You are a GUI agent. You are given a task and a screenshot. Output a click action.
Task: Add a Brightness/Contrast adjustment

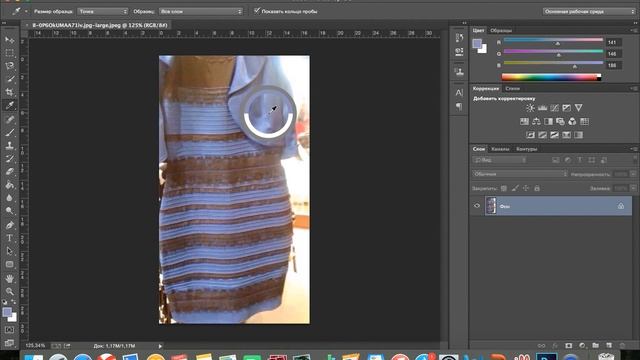coord(530,108)
